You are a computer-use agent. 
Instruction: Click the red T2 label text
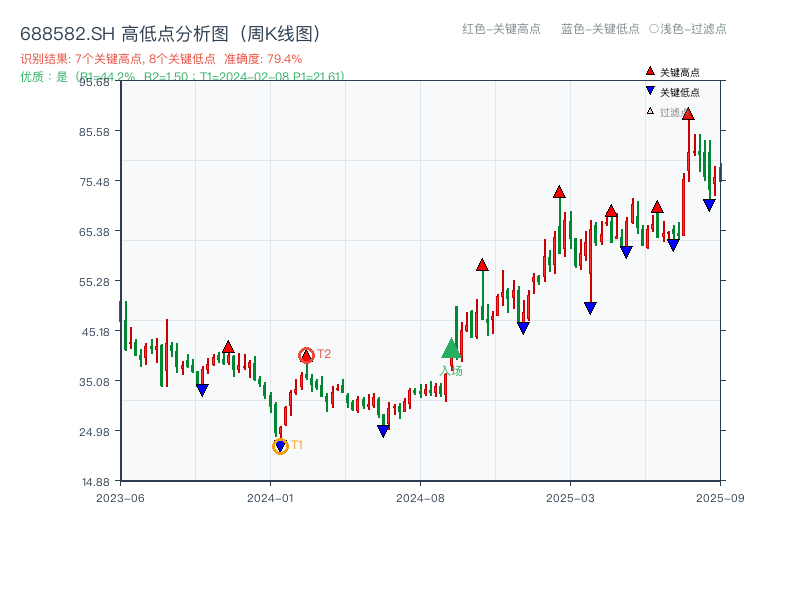tap(324, 354)
